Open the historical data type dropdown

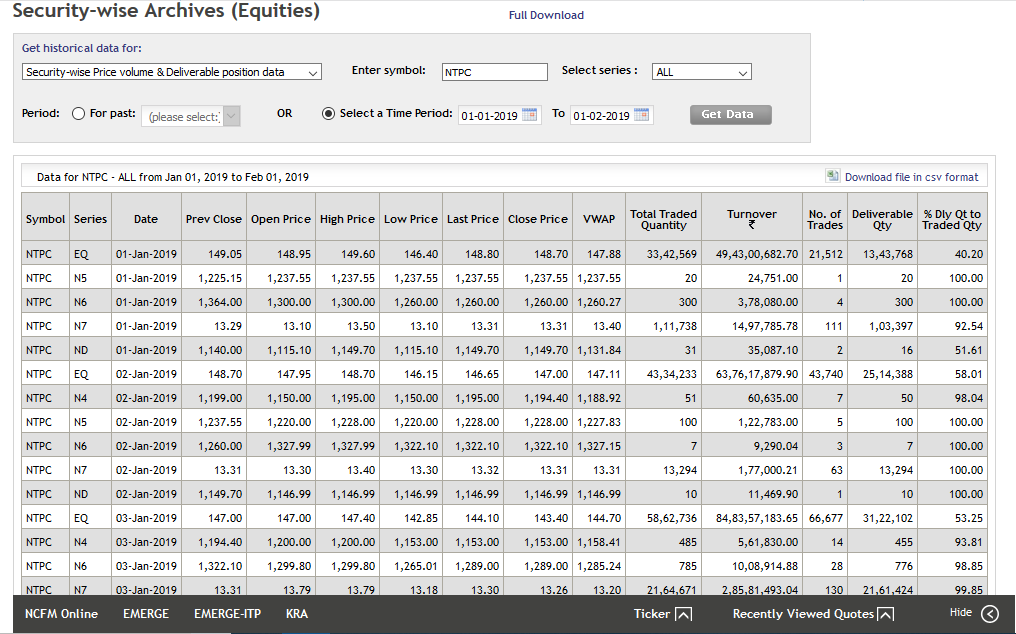tap(172, 72)
